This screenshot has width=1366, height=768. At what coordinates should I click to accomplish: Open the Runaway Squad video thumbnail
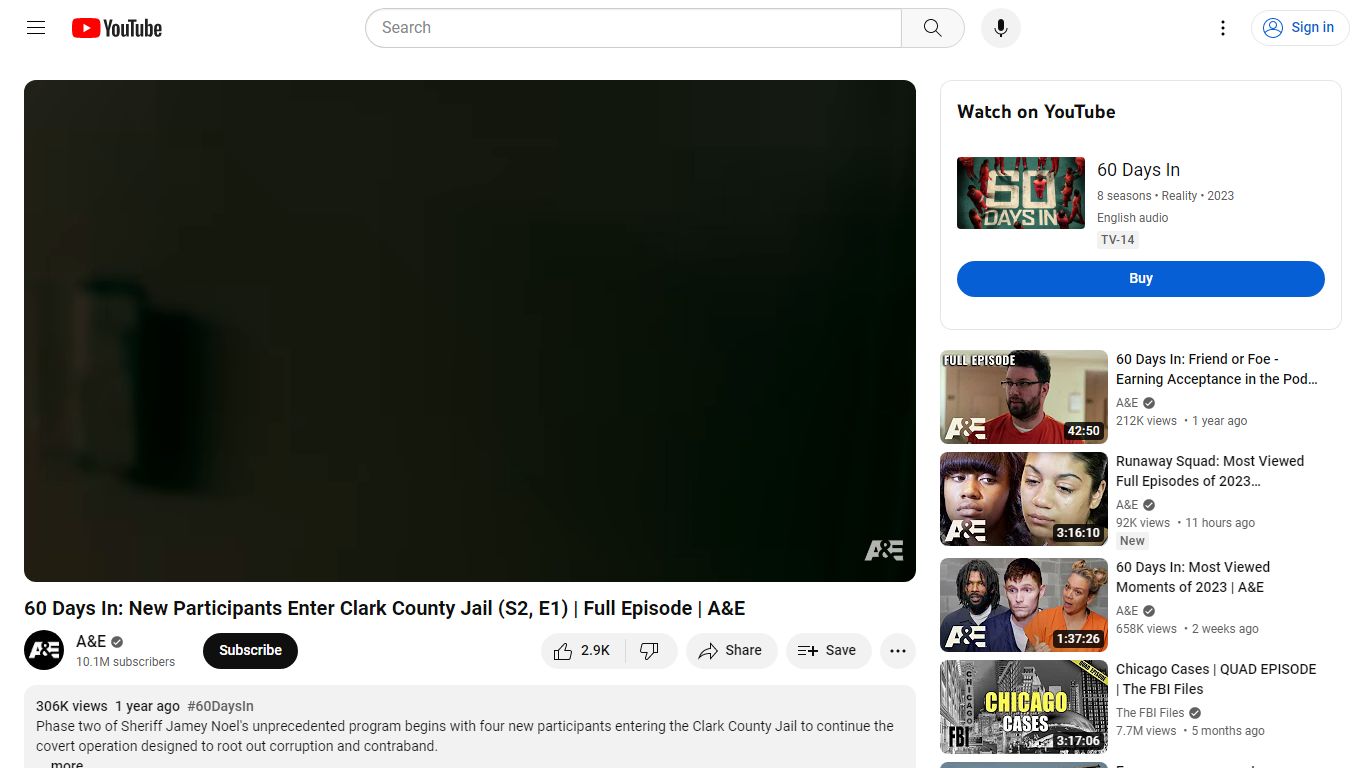coord(1024,499)
